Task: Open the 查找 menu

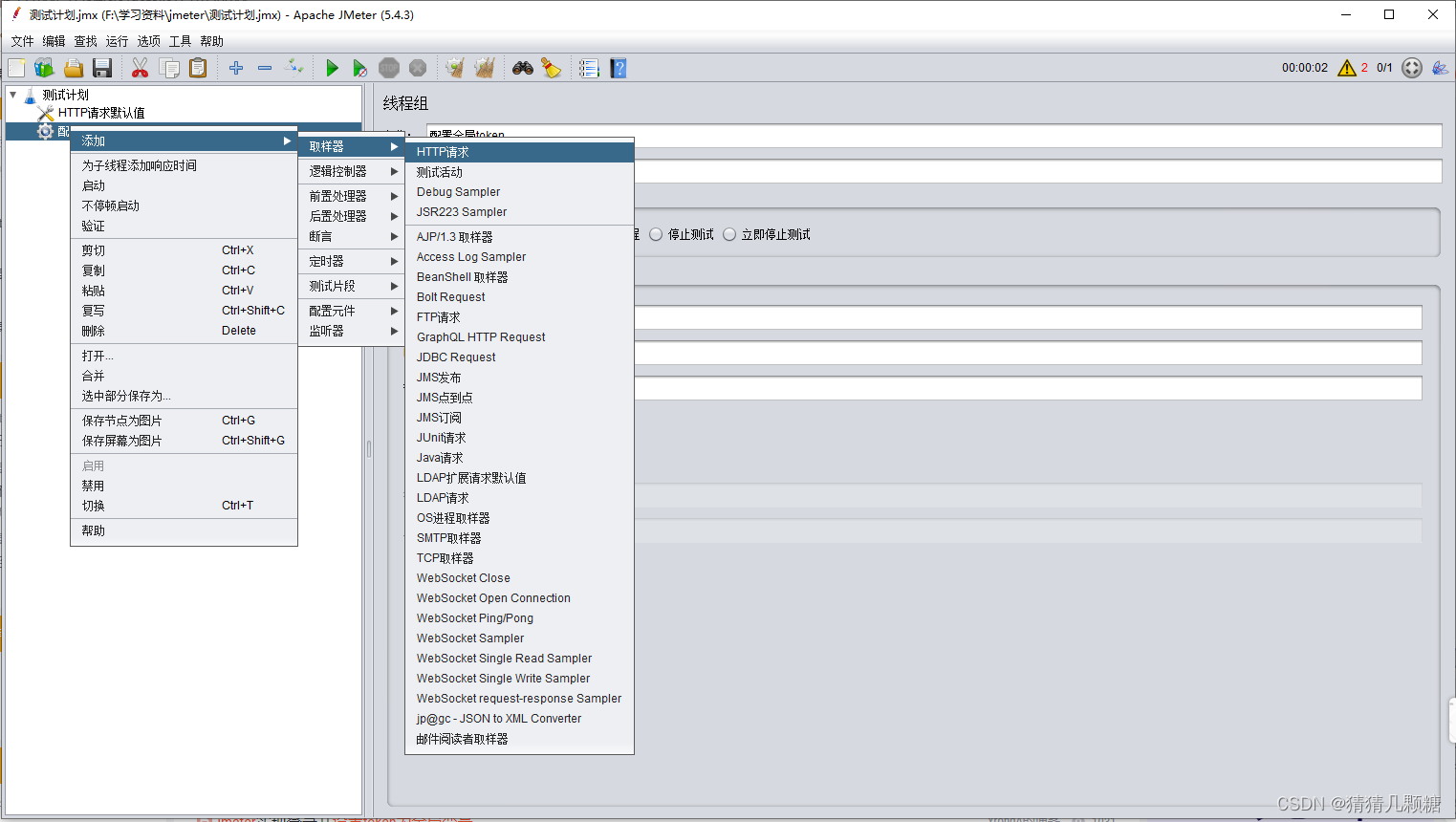Action: click(x=86, y=41)
